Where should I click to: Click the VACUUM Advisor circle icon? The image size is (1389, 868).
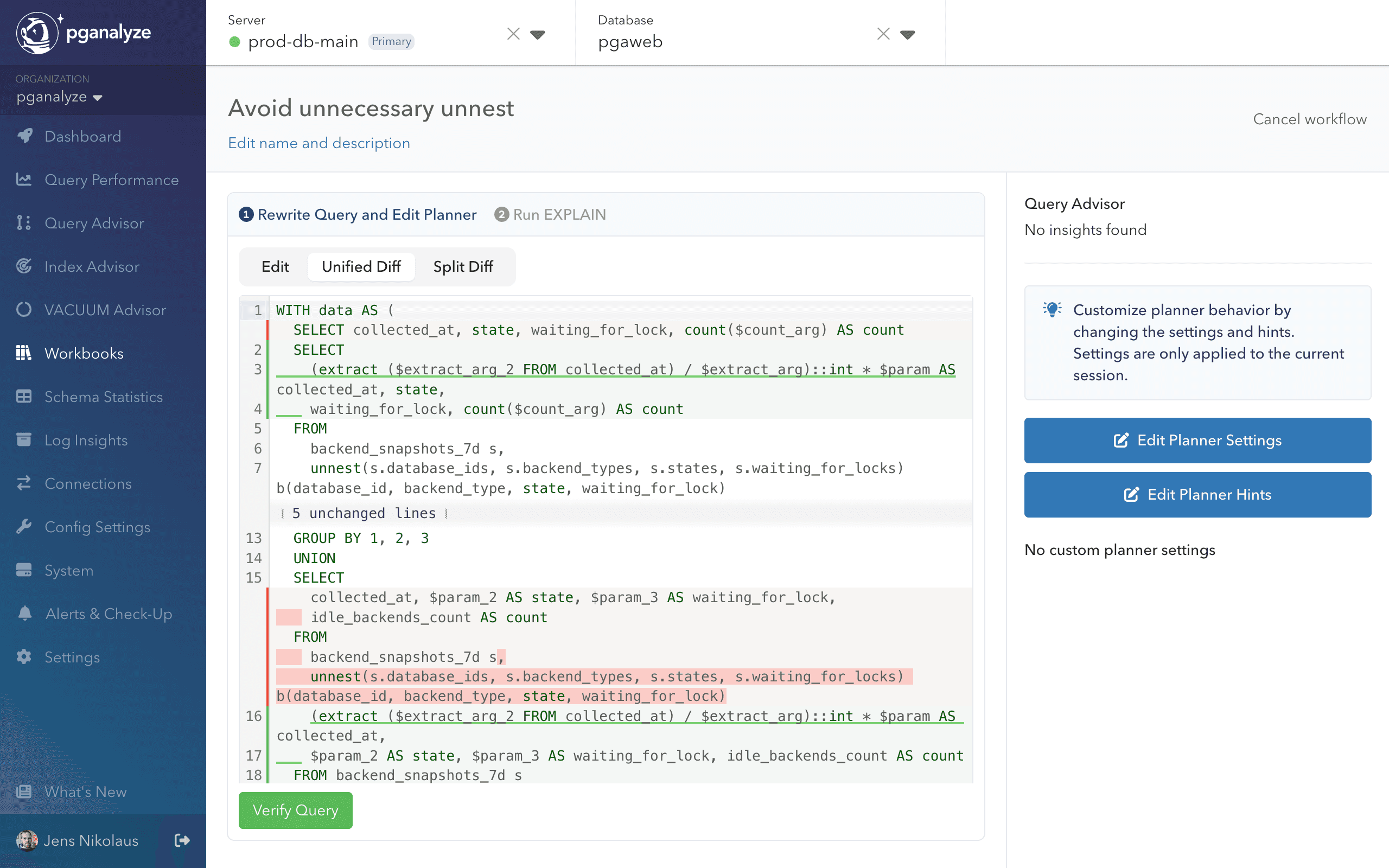pyautogui.click(x=24, y=310)
